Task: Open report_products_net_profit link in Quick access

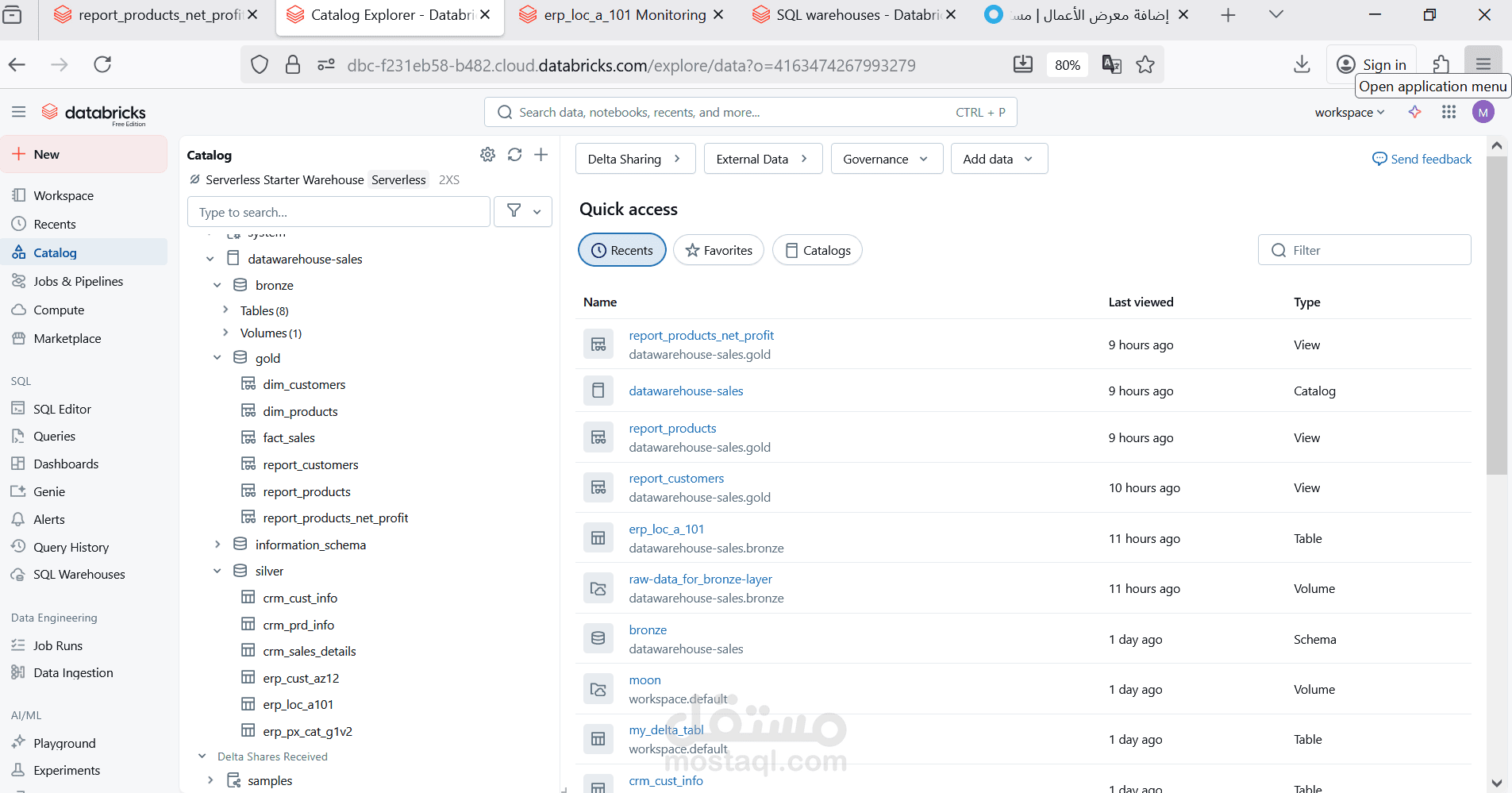Action: point(701,335)
